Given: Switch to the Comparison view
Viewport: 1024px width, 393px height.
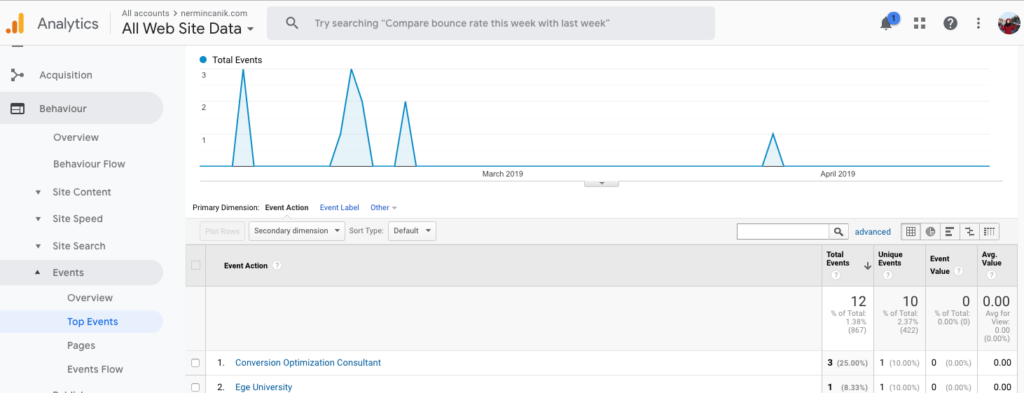Looking at the screenshot, I should pyautogui.click(x=969, y=231).
